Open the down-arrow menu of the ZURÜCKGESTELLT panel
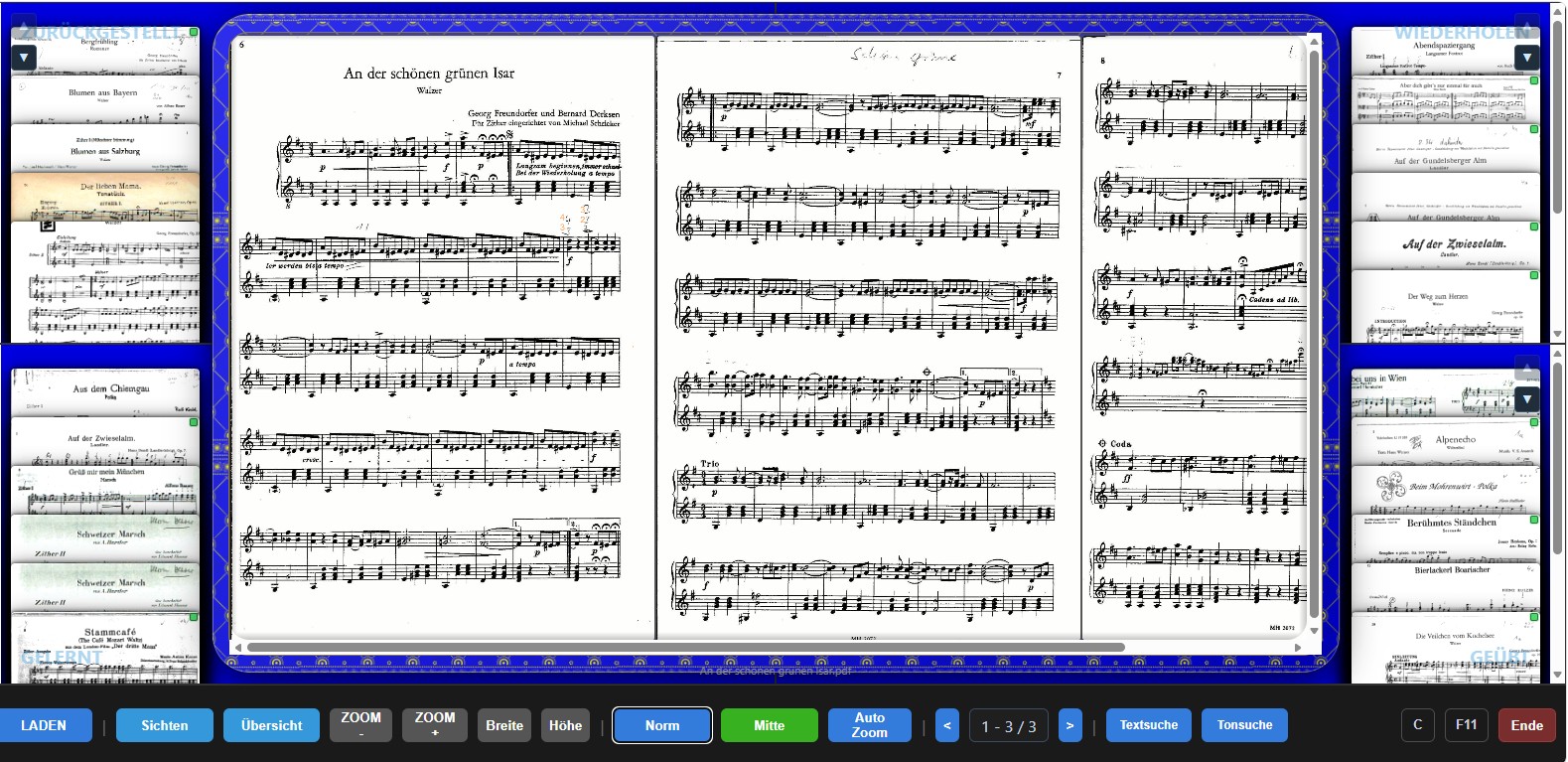The width and height of the screenshot is (1568, 762). (24, 58)
